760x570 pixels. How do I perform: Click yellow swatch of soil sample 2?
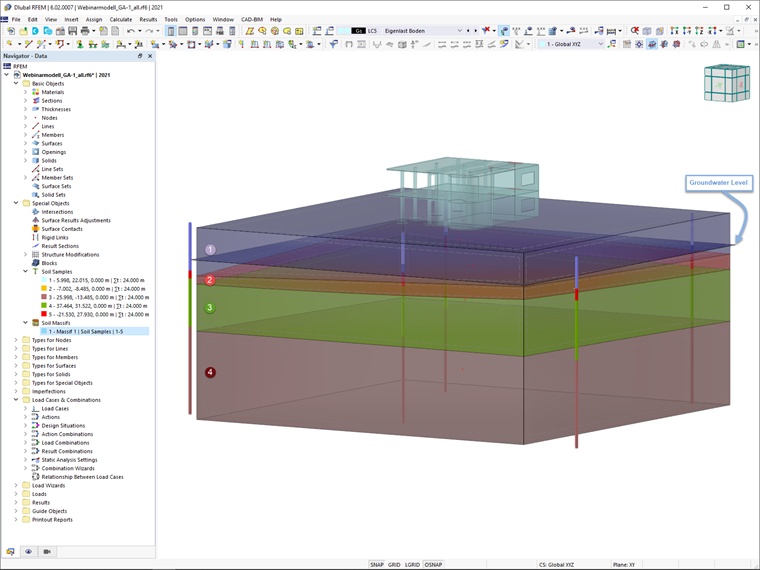(x=44, y=288)
